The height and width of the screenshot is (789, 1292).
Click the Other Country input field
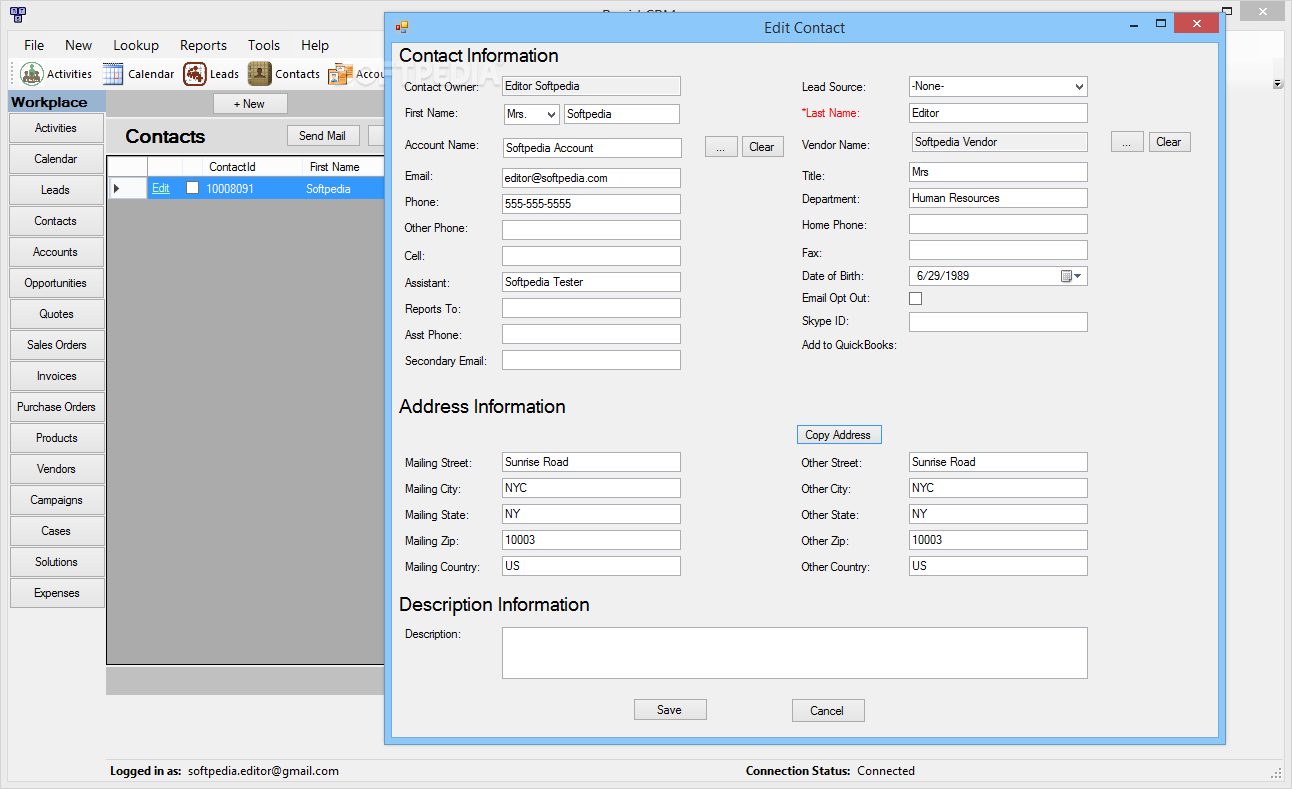(x=998, y=566)
